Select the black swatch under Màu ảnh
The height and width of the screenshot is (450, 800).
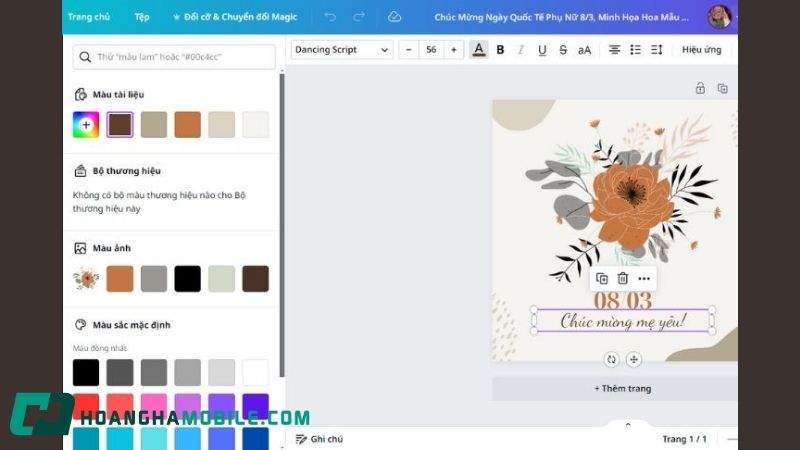click(x=187, y=279)
